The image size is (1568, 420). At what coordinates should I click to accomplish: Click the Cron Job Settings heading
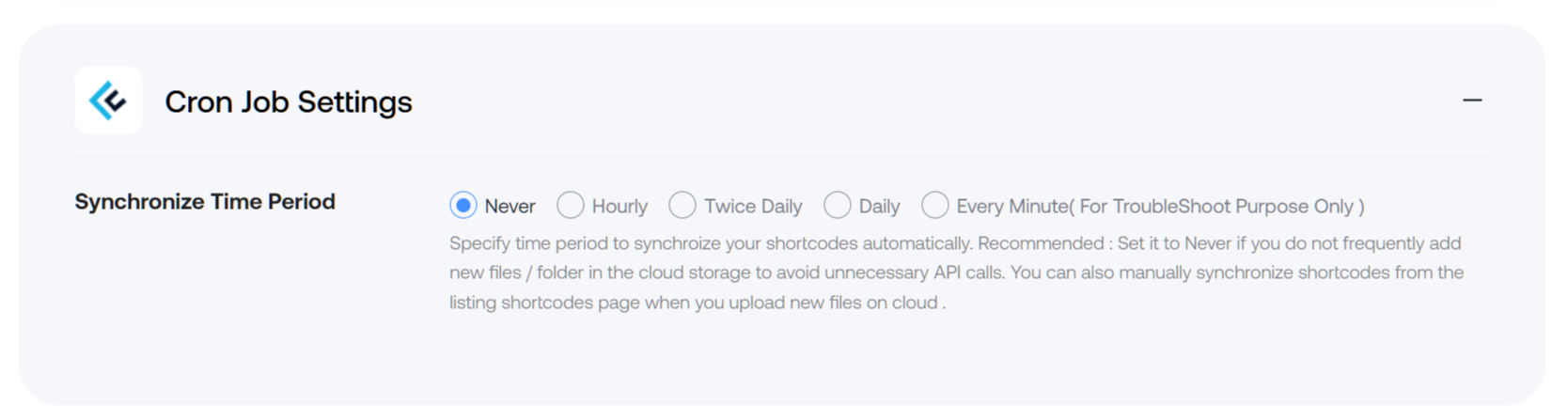tap(289, 101)
